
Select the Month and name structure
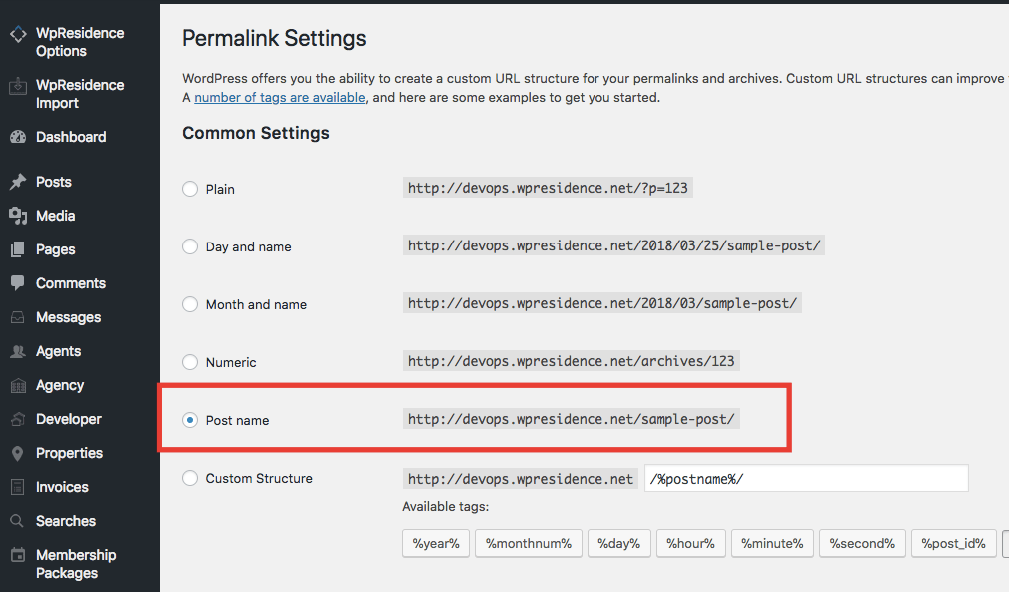point(189,304)
